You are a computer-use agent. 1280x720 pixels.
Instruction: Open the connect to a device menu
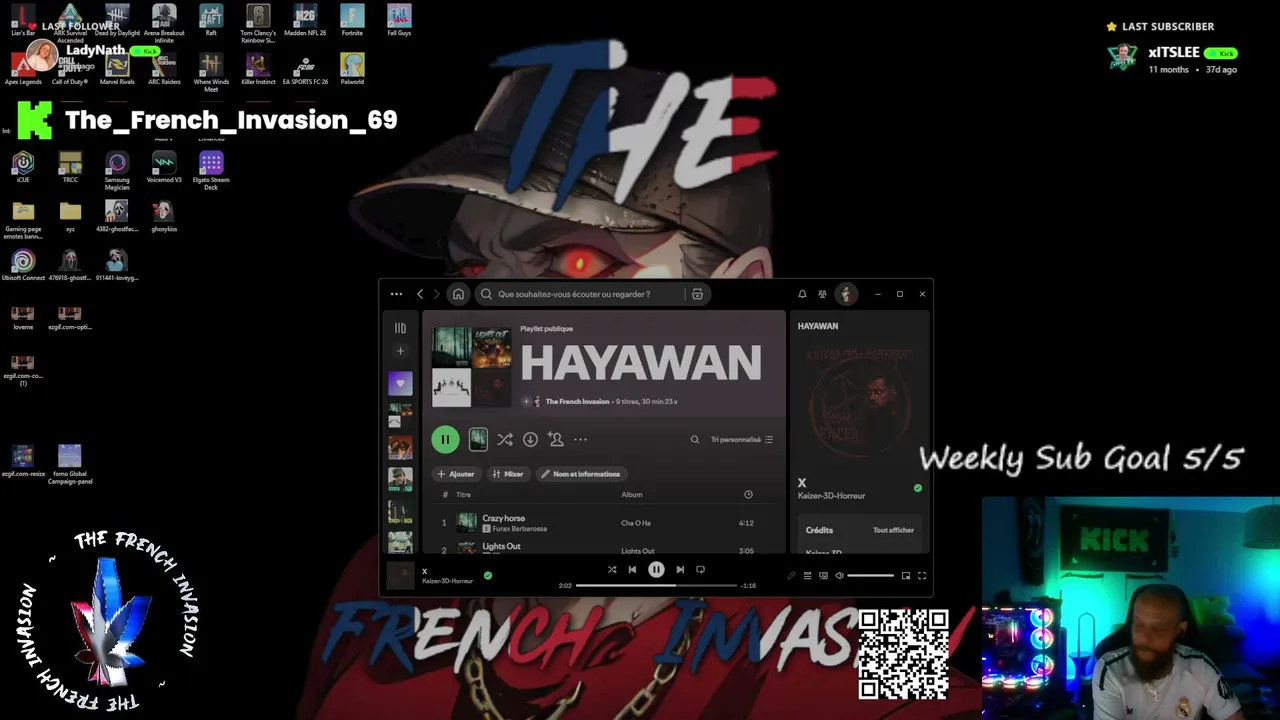823,575
